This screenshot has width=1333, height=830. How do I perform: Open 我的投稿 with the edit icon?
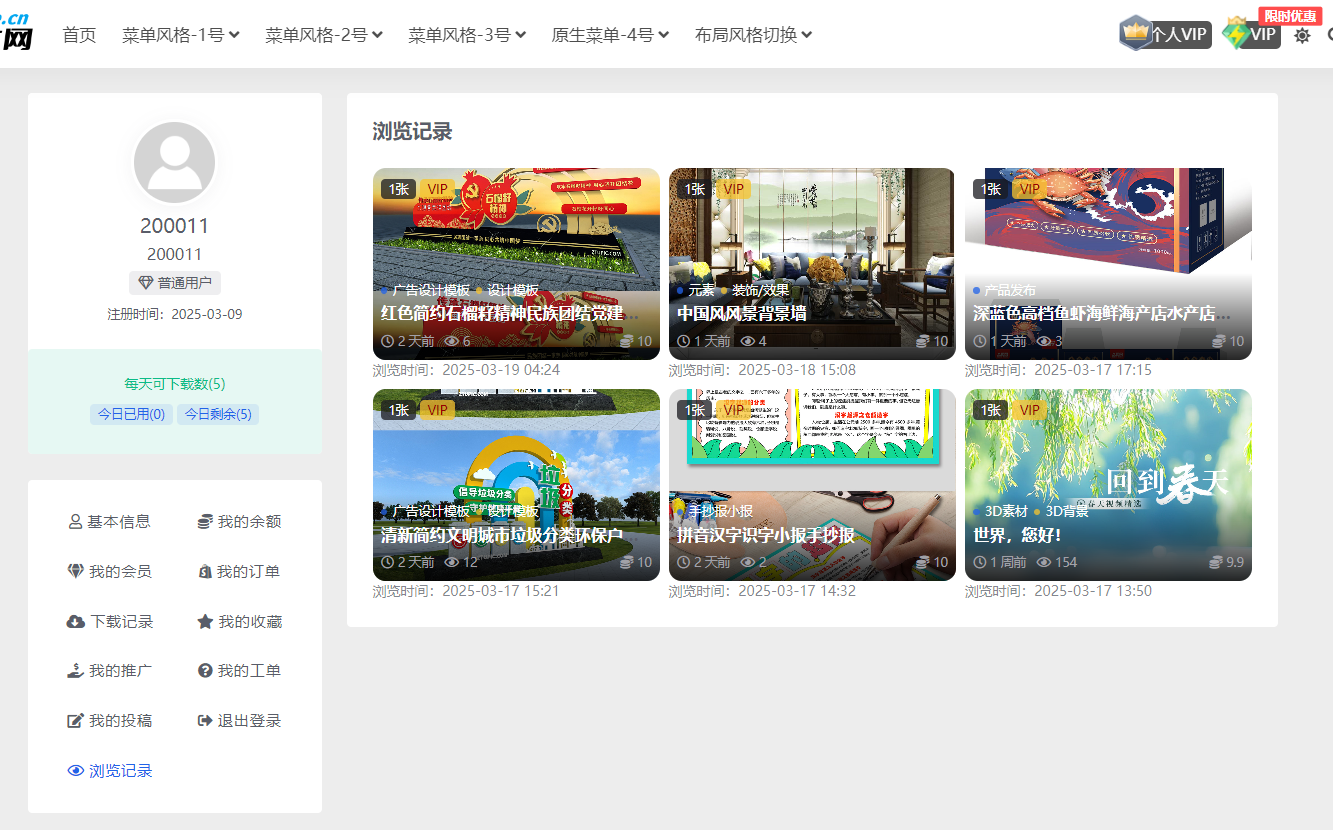point(109,720)
